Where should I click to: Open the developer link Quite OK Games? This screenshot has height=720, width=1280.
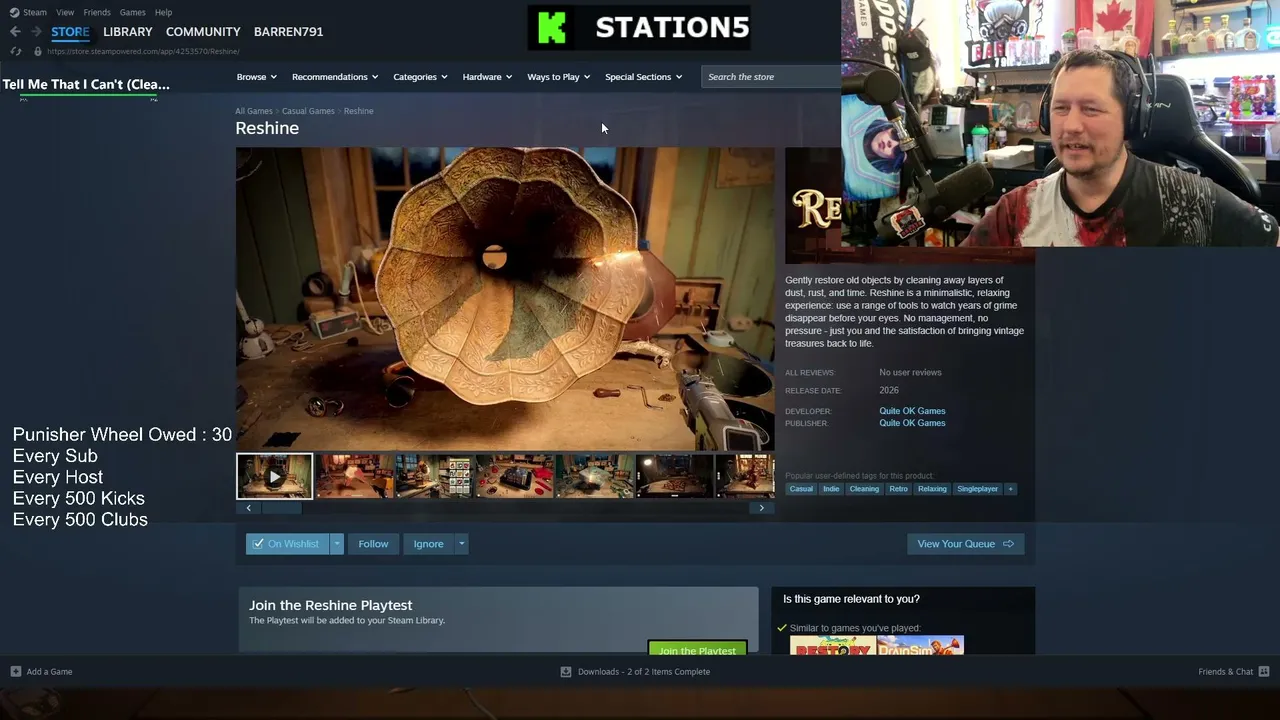(x=912, y=411)
